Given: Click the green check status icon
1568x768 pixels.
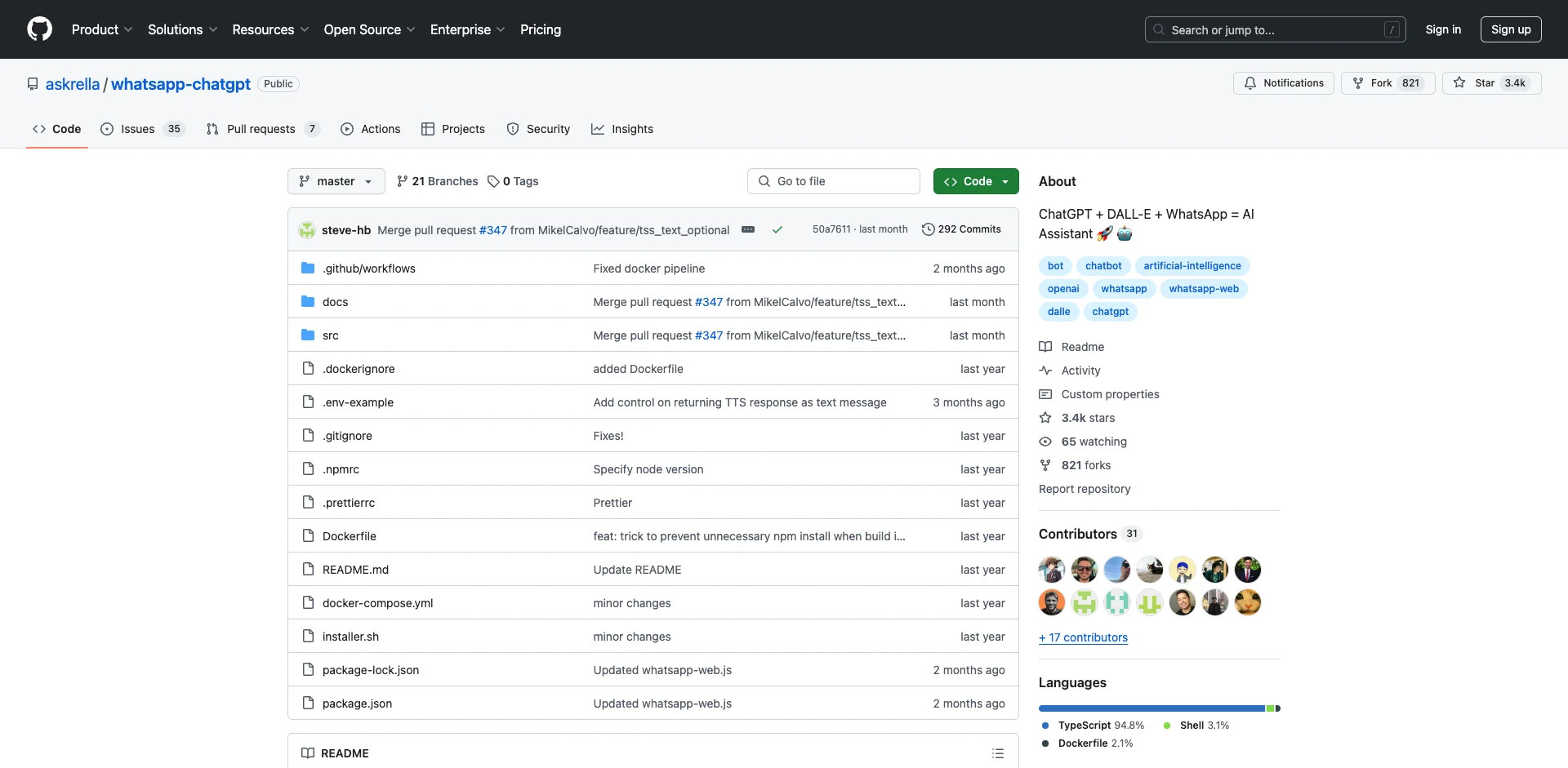Looking at the screenshot, I should click(777, 230).
